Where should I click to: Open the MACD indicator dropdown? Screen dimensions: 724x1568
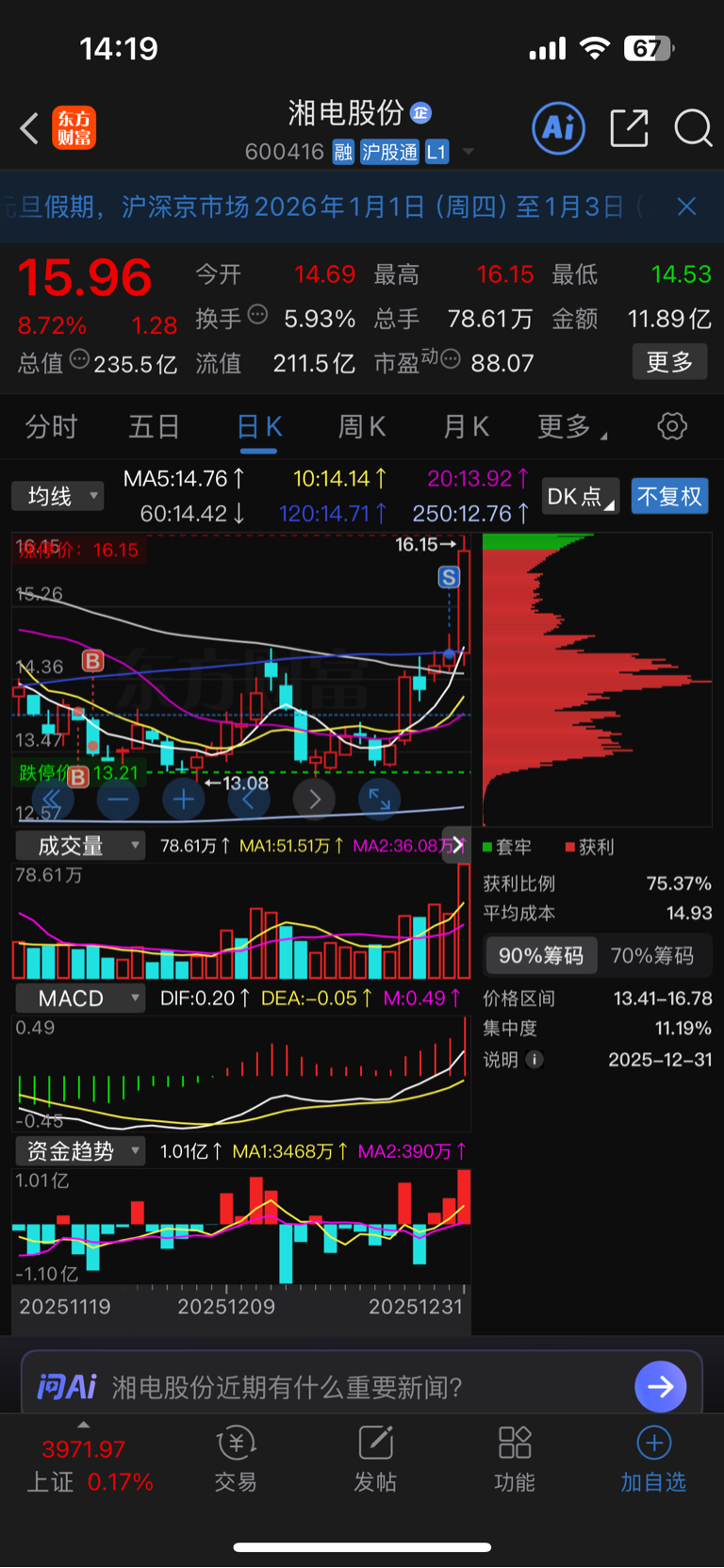[80, 999]
